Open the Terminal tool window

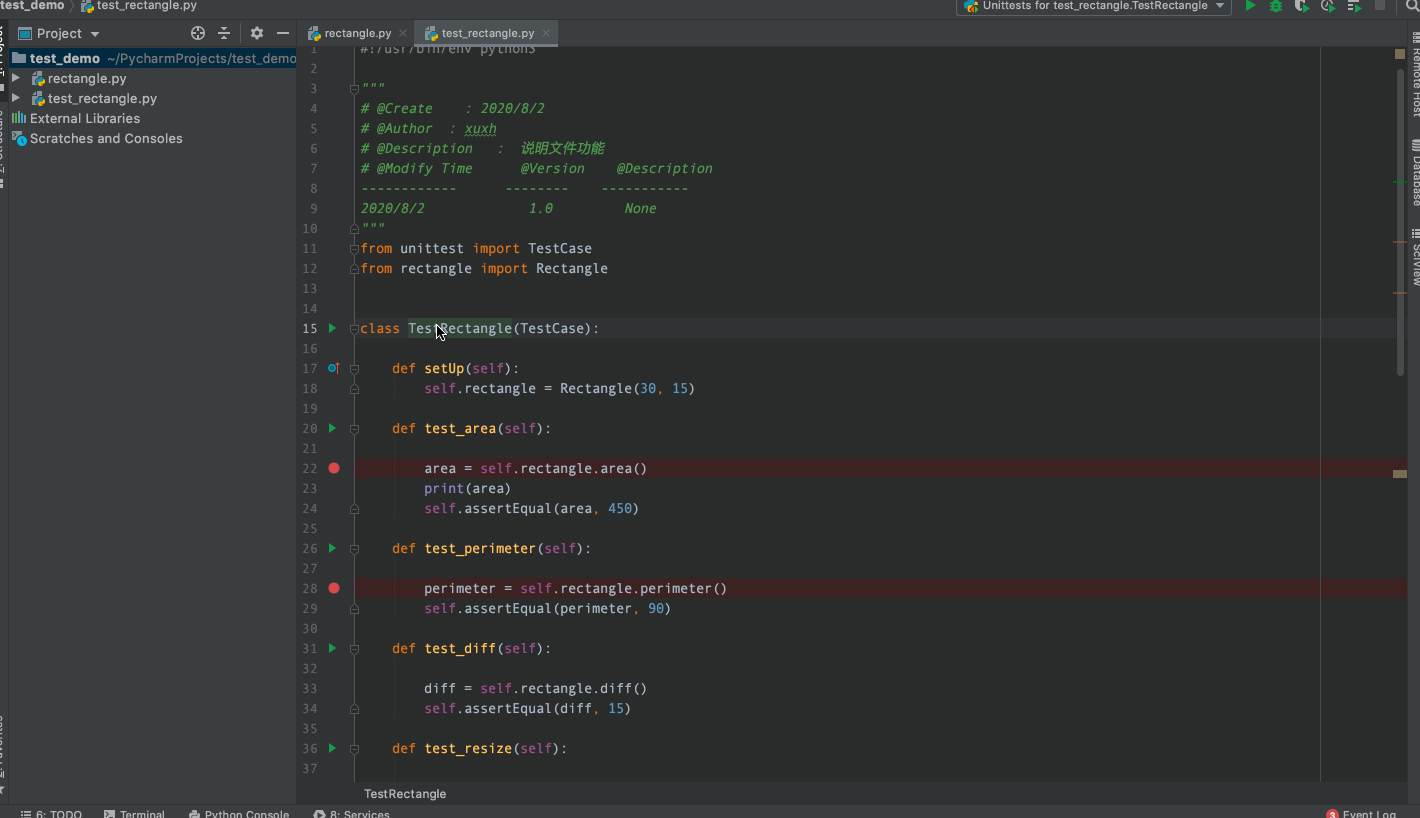click(x=134, y=813)
